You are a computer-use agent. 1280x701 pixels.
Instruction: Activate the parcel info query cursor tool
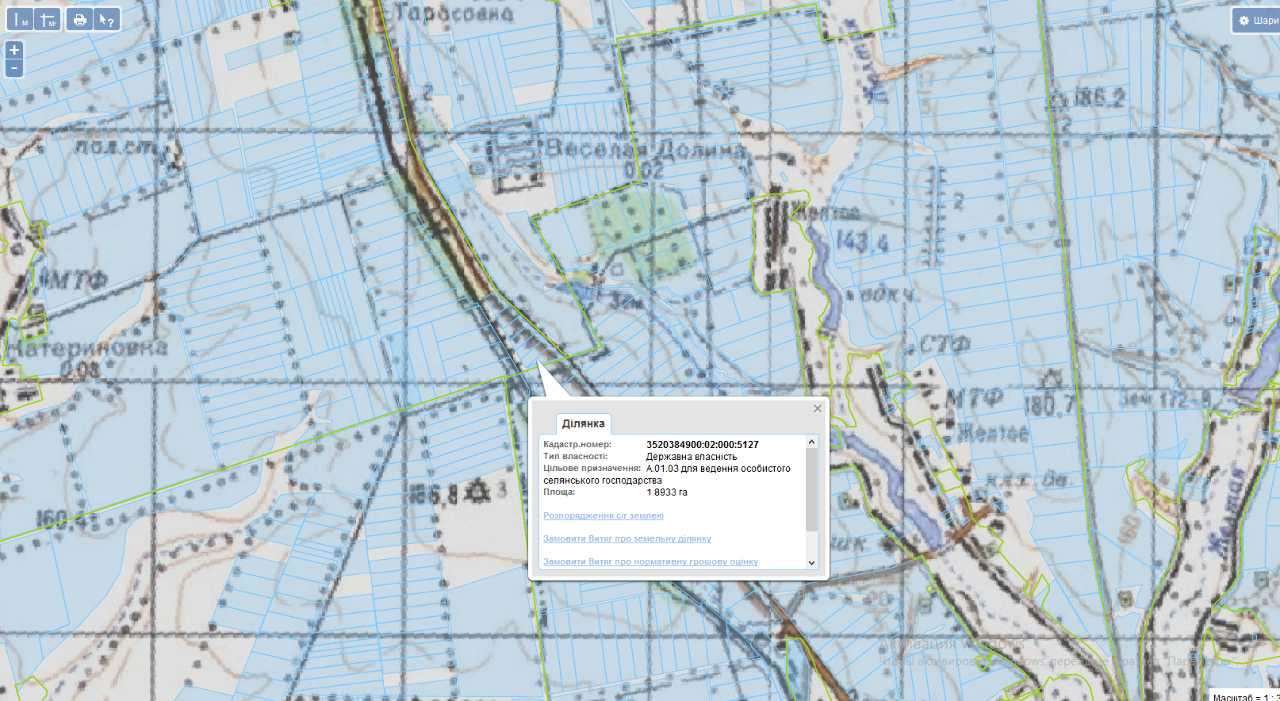(x=107, y=19)
